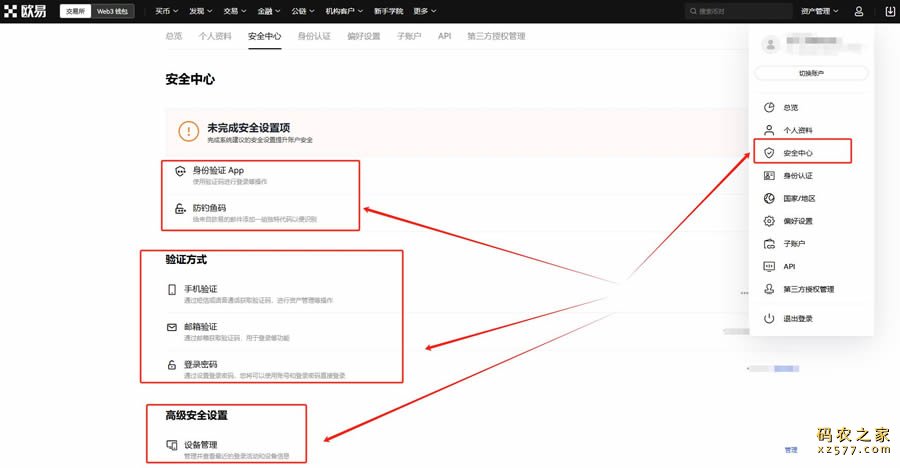Image resolution: width=900 pixels, height=468 pixels.
Task: Click the 偏好设置 gear icon
Action: click(x=769, y=221)
